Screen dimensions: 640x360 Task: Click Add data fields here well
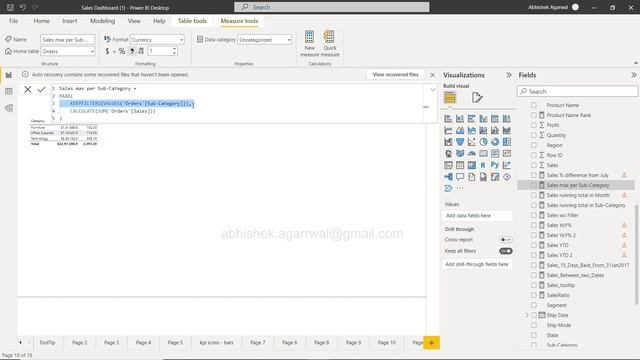(x=477, y=216)
